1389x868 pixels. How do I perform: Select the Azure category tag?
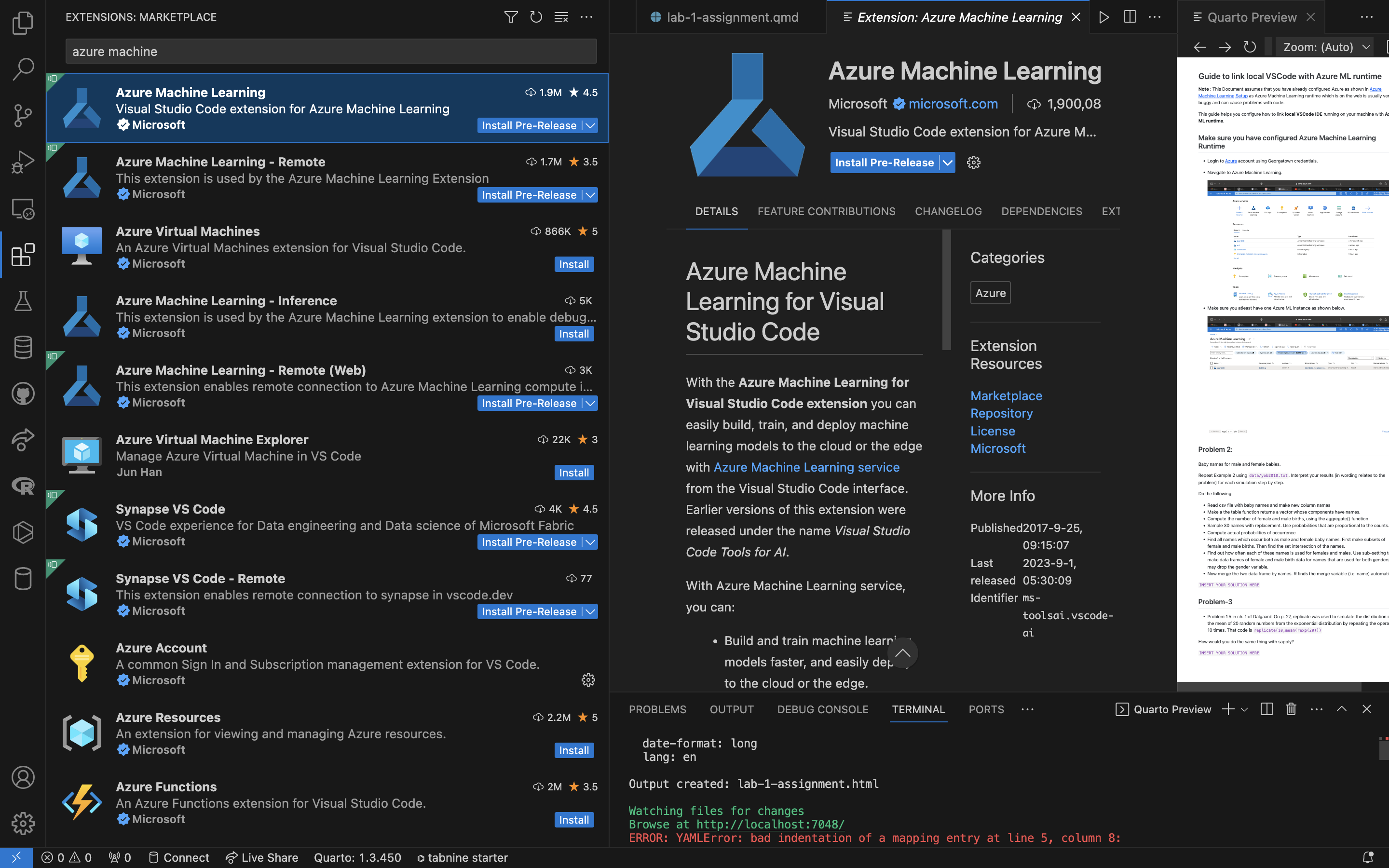tap(990, 293)
